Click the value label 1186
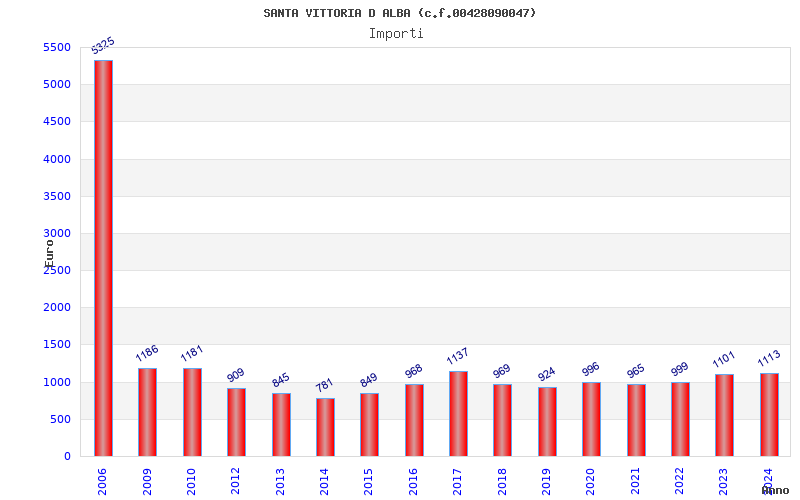Viewport: 800px width, 500px height. point(147,353)
